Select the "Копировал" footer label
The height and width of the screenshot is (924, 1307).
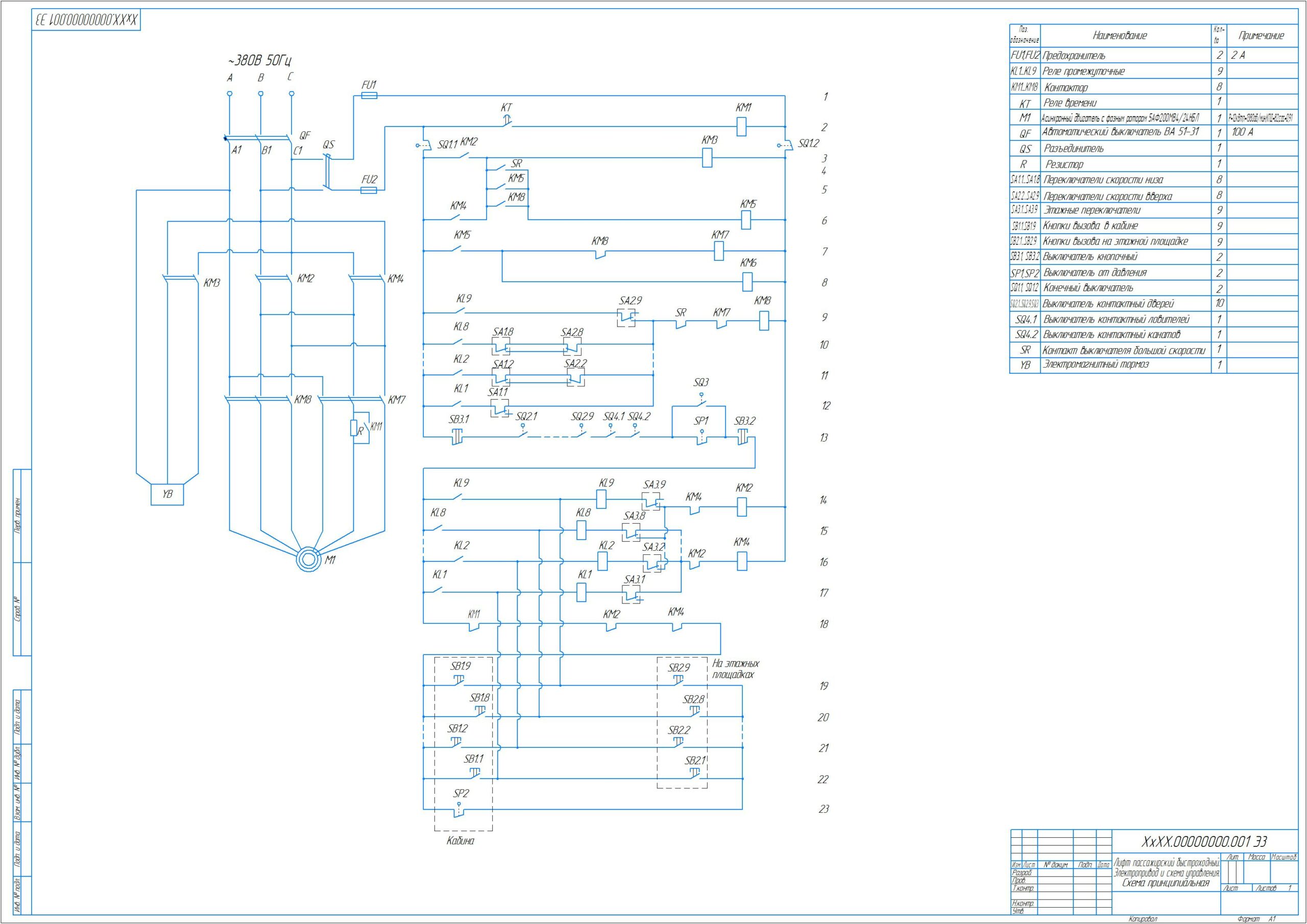pos(1144,919)
